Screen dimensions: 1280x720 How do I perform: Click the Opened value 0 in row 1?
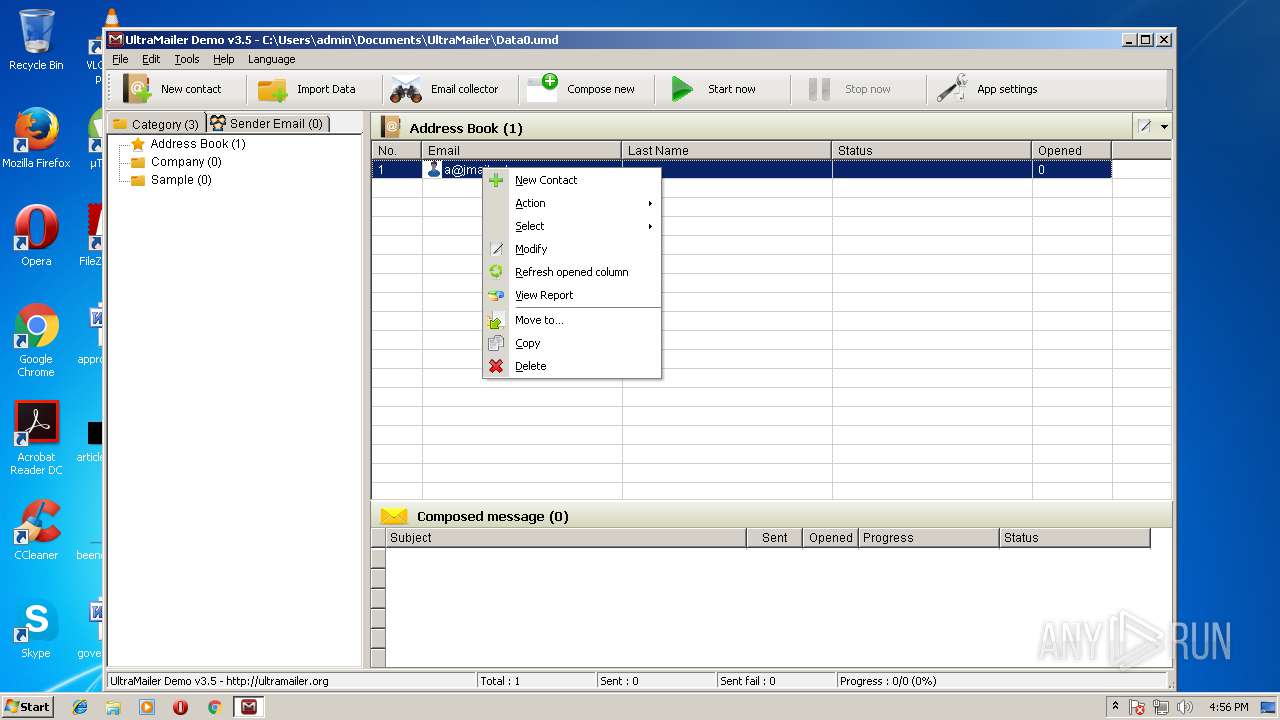pos(1041,170)
